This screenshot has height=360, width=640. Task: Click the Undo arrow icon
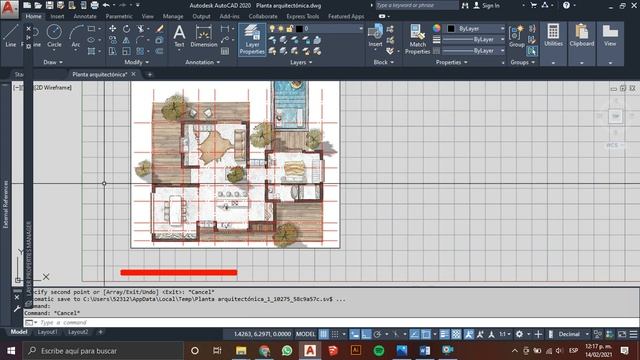106,5
